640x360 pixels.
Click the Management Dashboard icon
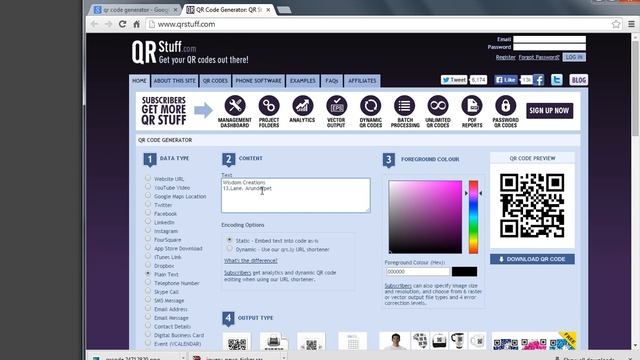point(235,106)
